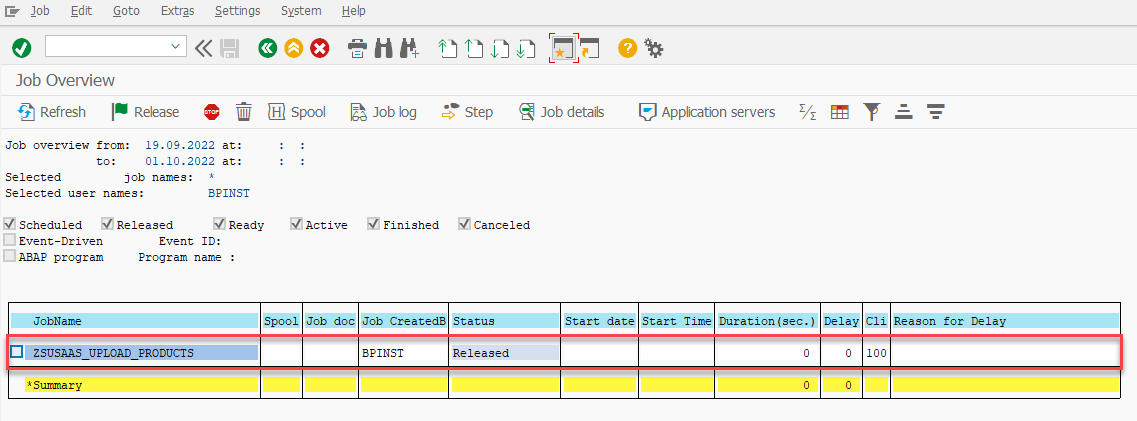This screenshot has width=1137, height=421.
Task: Click the Step button
Action: [x=467, y=112]
